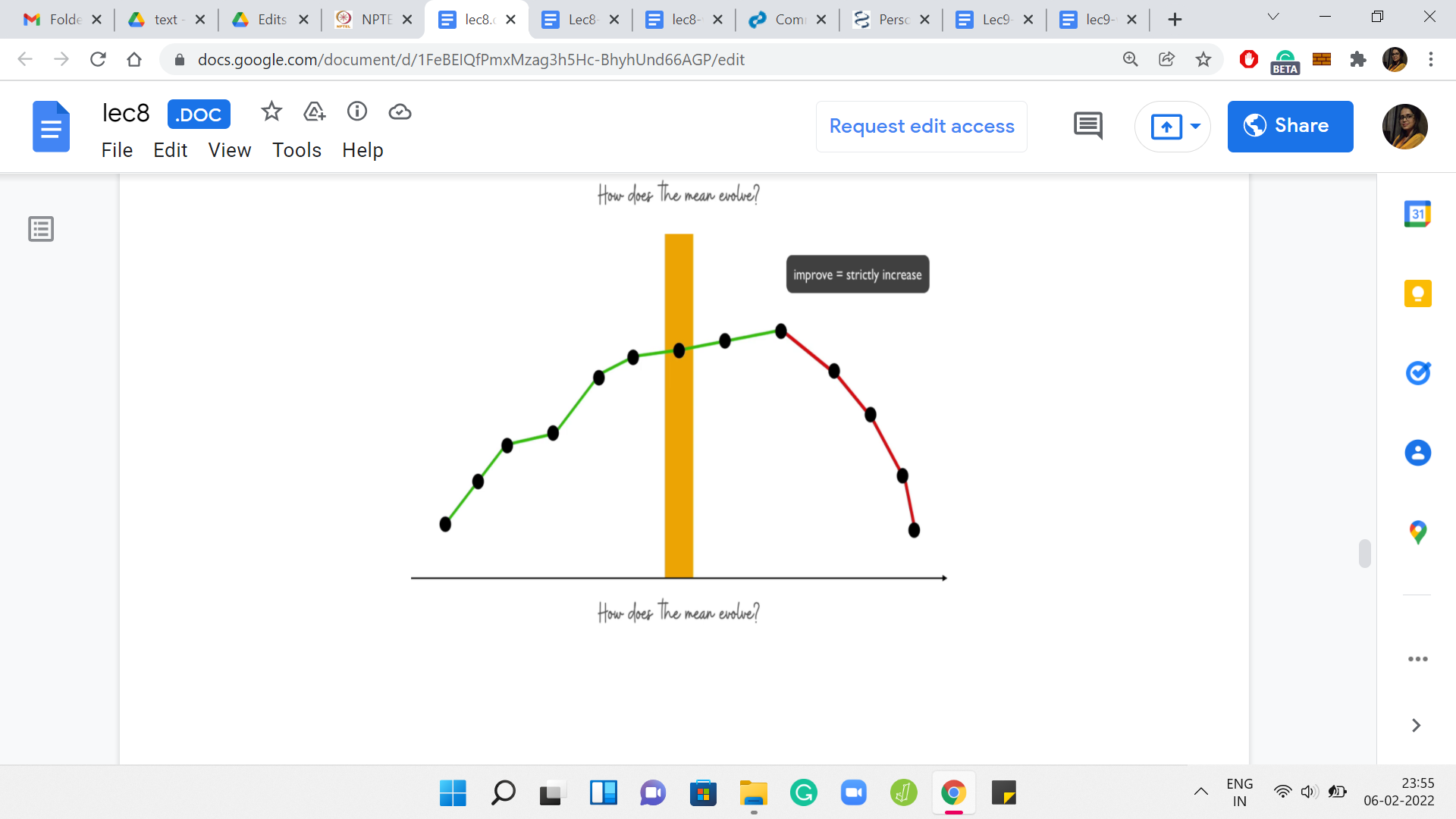
Task: Show hidden system tray icons
Action: click(1200, 792)
